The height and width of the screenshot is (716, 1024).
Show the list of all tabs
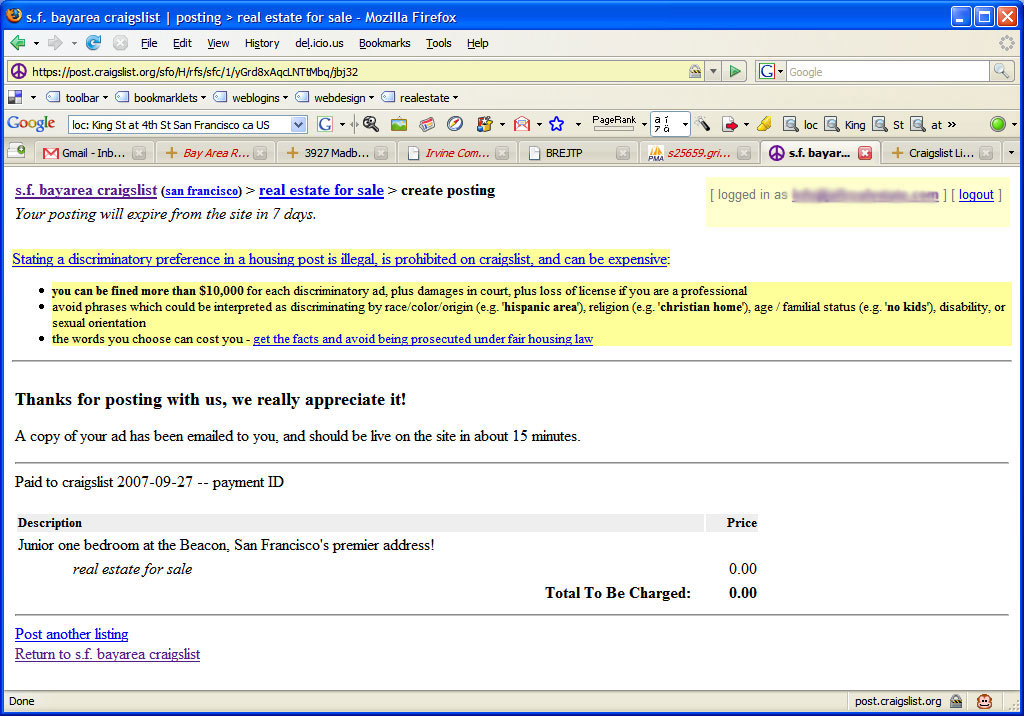[1012, 153]
